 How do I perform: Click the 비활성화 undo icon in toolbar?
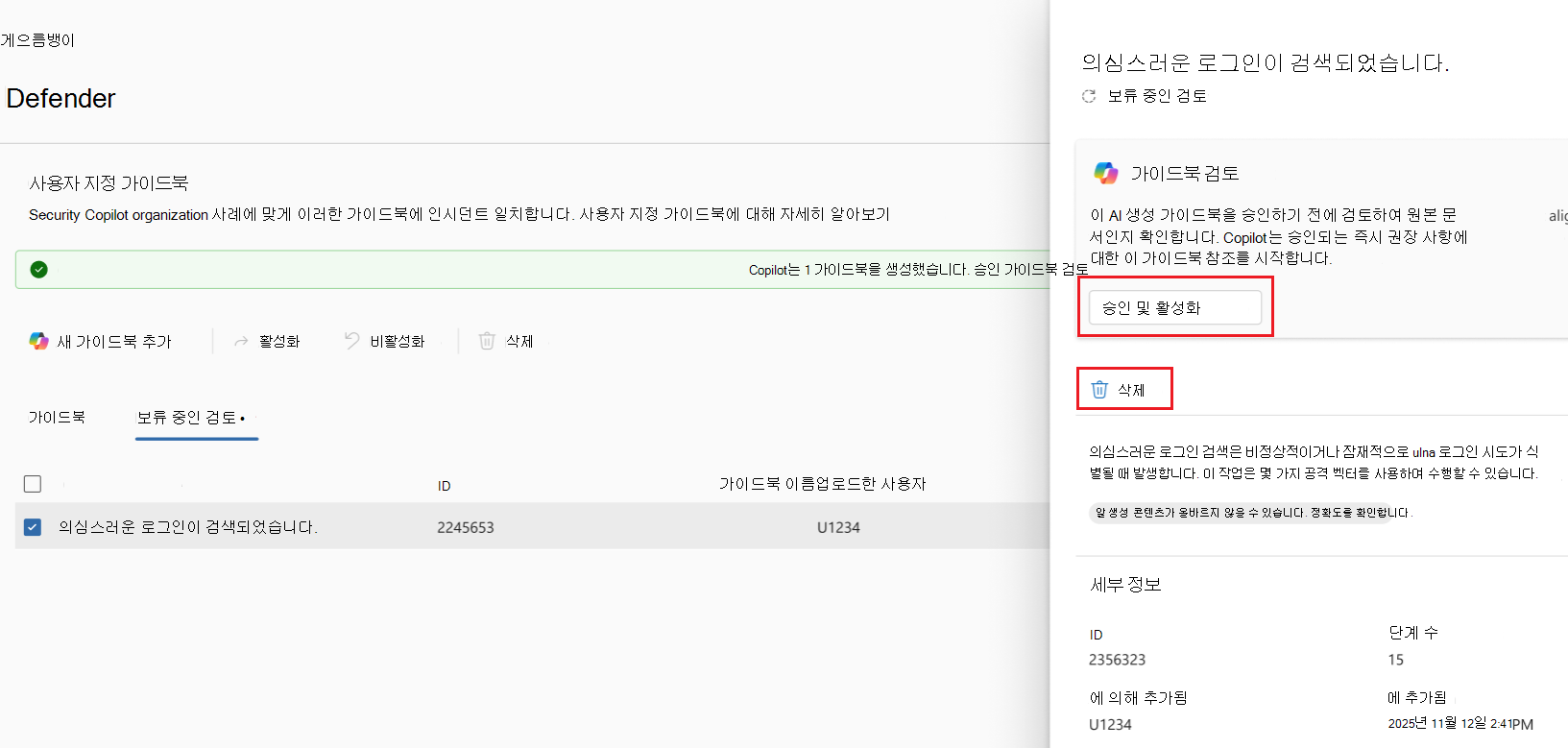tap(352, 341)
